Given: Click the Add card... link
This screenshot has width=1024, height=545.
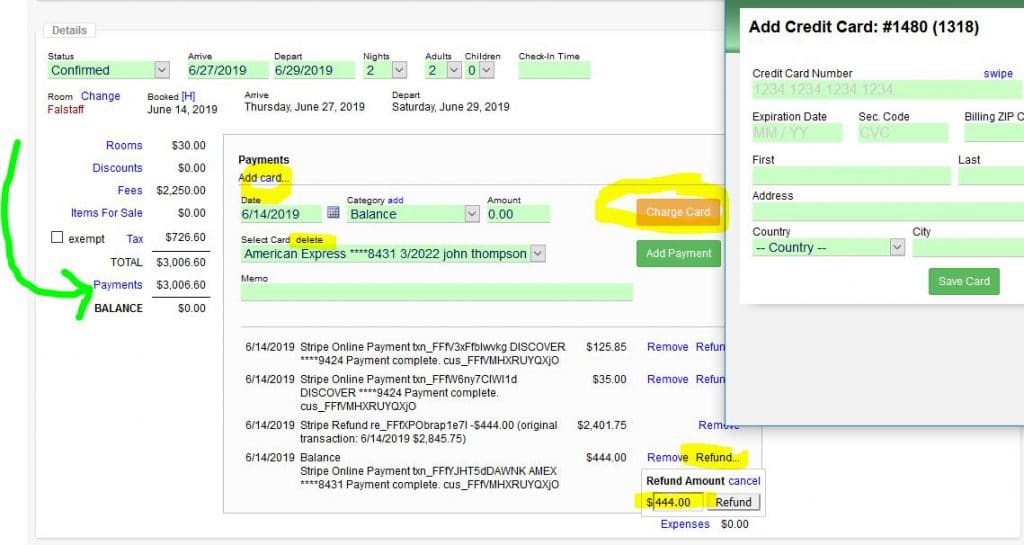Looking at the screenshot, I should click(x=264, y=177).
